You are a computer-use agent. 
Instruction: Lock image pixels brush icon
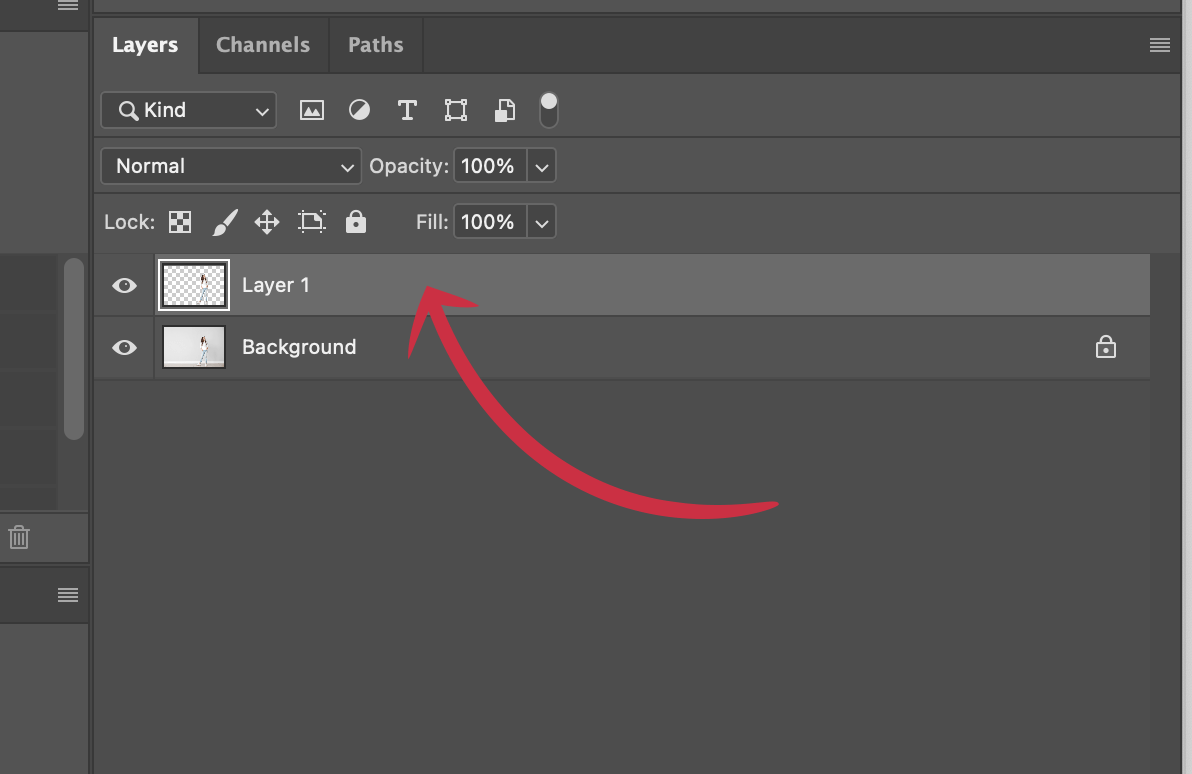click(225, 222)
